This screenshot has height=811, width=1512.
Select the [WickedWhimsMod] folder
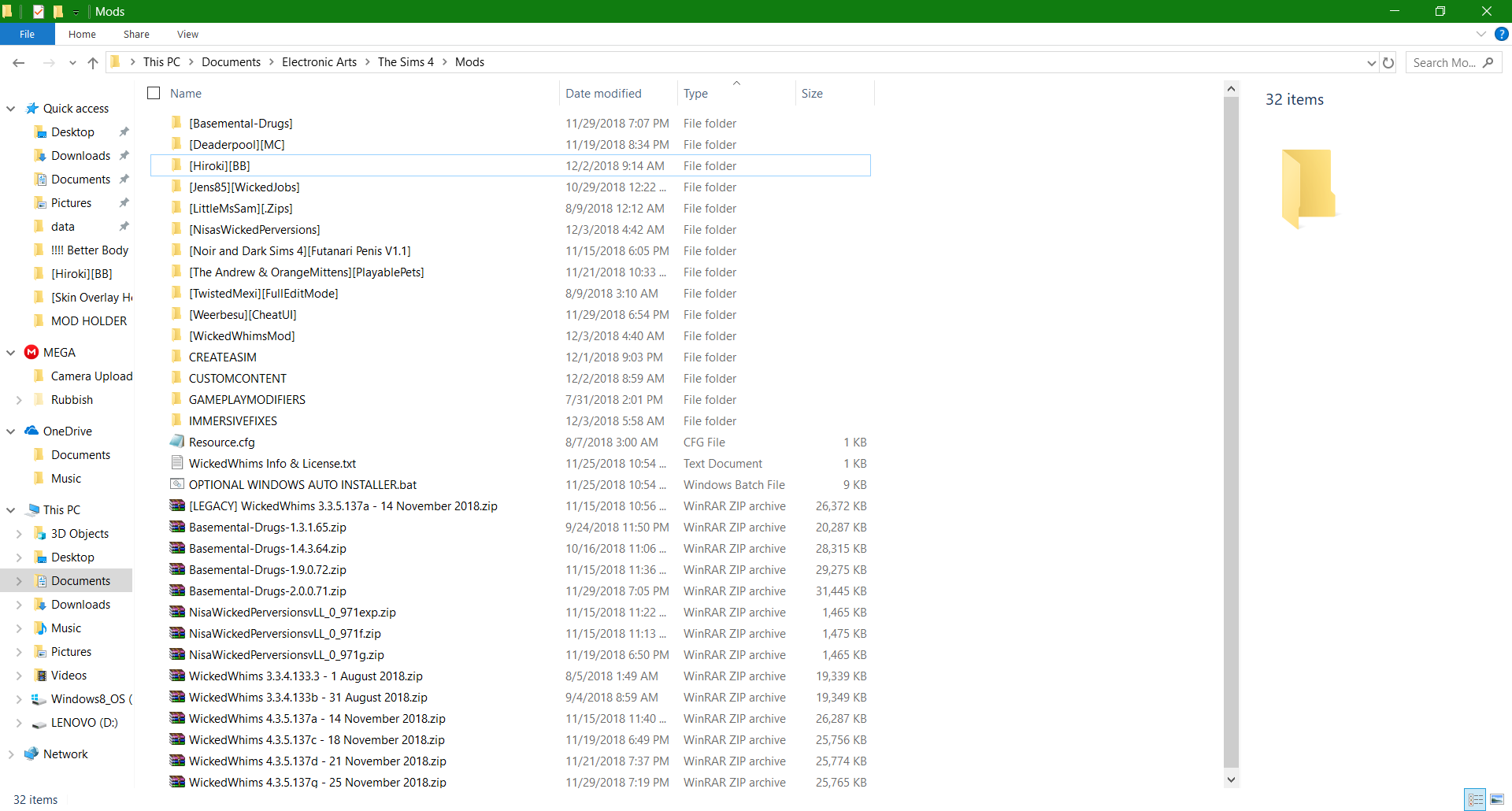point(242,336)
